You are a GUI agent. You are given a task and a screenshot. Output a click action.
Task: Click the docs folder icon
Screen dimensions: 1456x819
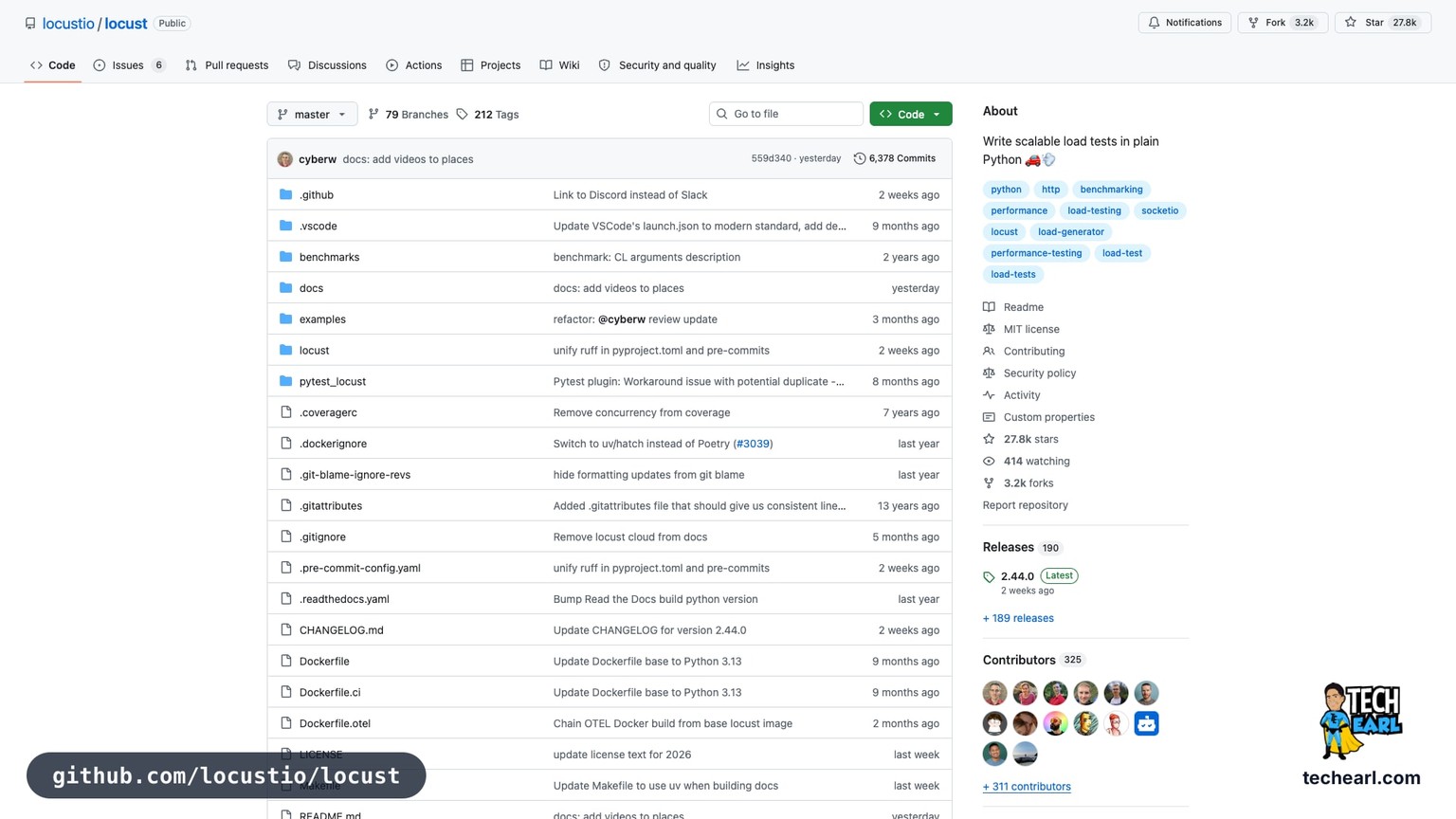coord(286,288)
